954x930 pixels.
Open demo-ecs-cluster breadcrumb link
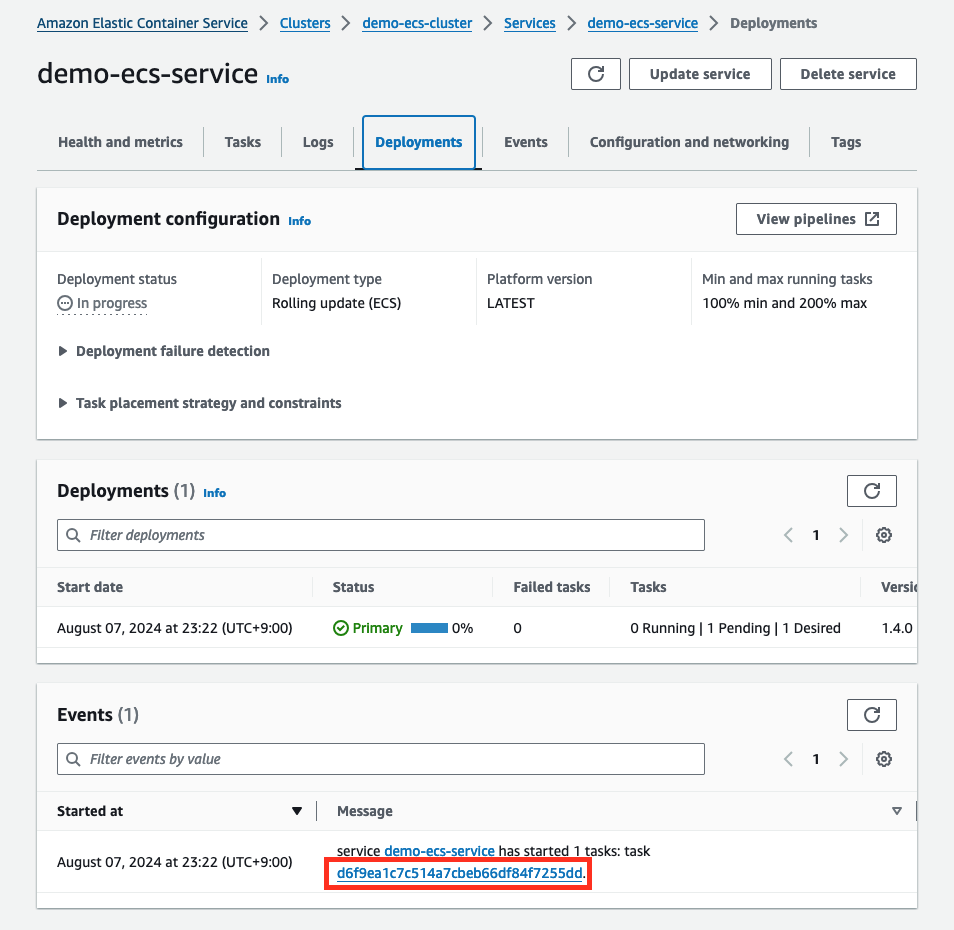point(417,23)
